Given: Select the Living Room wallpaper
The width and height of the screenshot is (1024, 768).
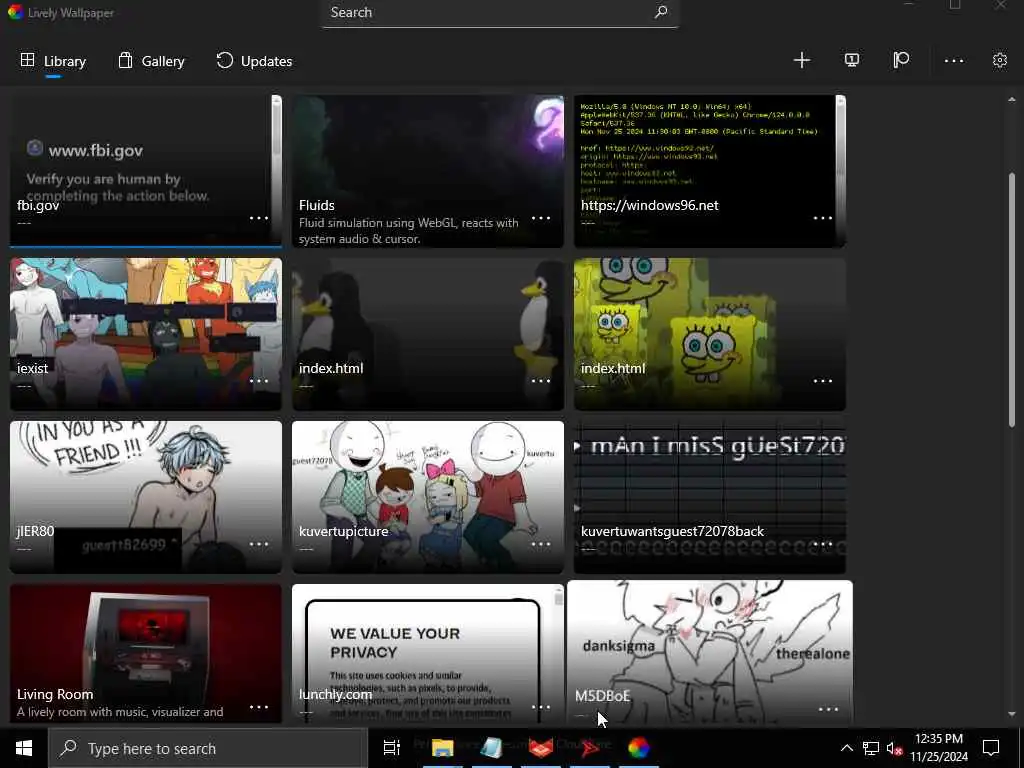Looking at the screenshot, I should click(146, 654).
